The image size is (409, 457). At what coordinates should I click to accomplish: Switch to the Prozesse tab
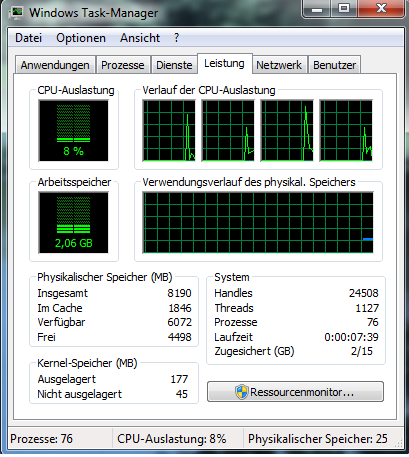(x=123, y=65)
